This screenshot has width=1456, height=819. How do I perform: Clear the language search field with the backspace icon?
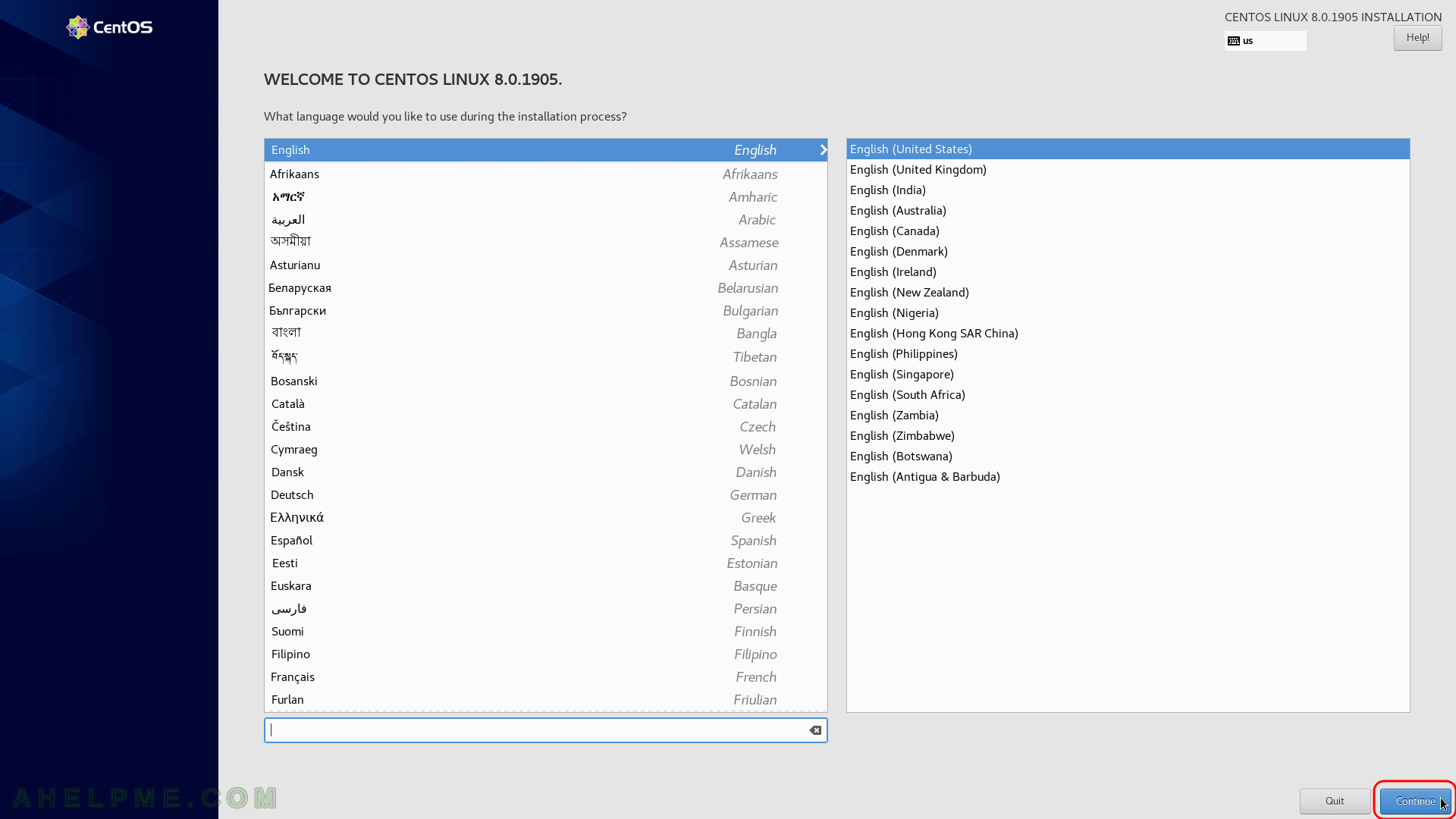(x=815, y=730)
